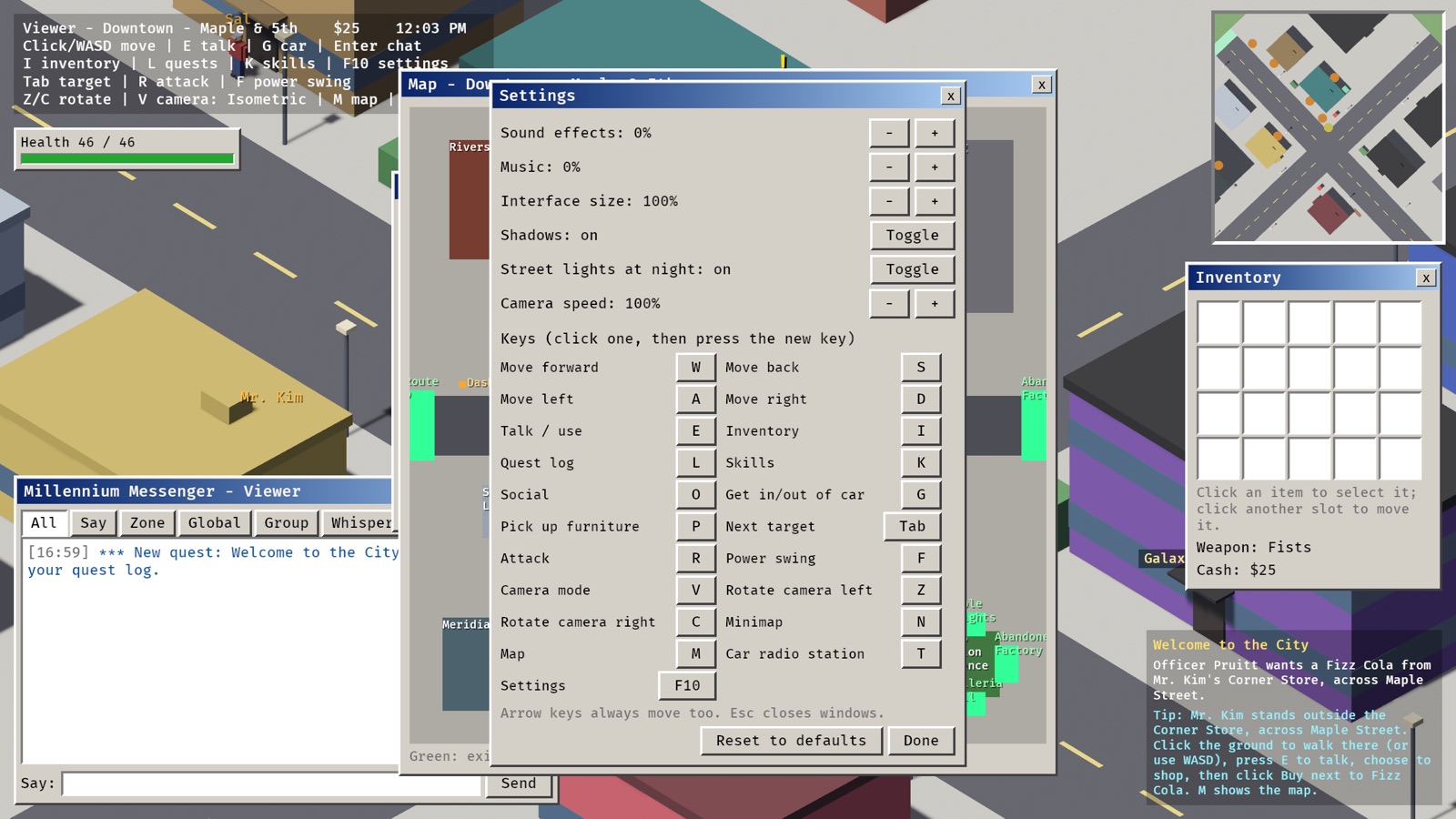Click the Say chat input field

pos(271,784)
